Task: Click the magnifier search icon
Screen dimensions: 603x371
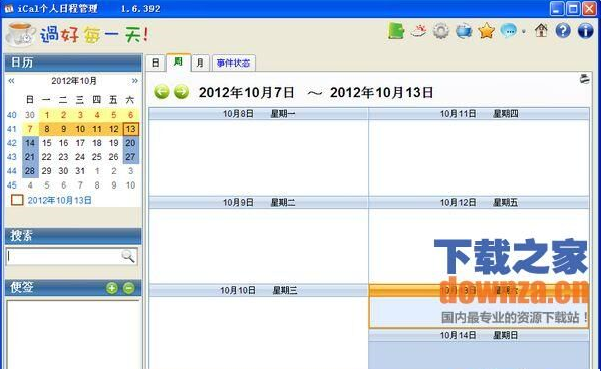Action: coord(127,256)
